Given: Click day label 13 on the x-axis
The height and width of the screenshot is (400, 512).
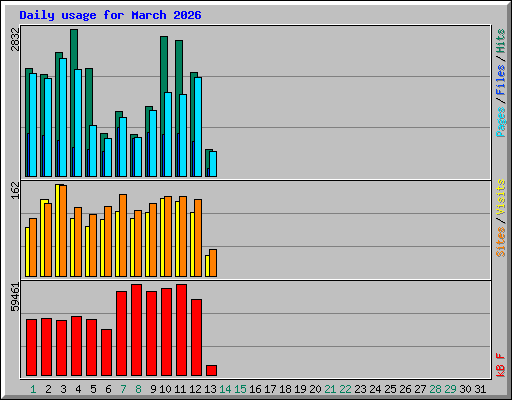Looking at the screenshot, I should [210, 389].
